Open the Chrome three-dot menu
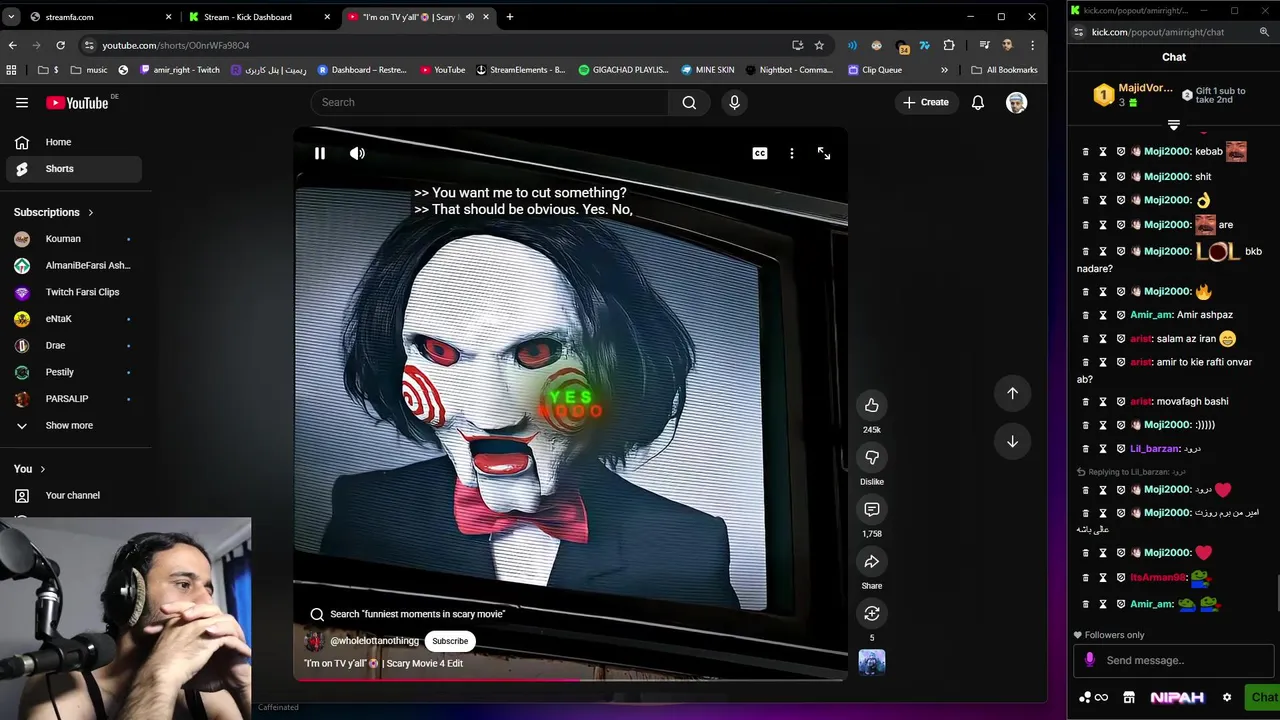 [1032, 45]
